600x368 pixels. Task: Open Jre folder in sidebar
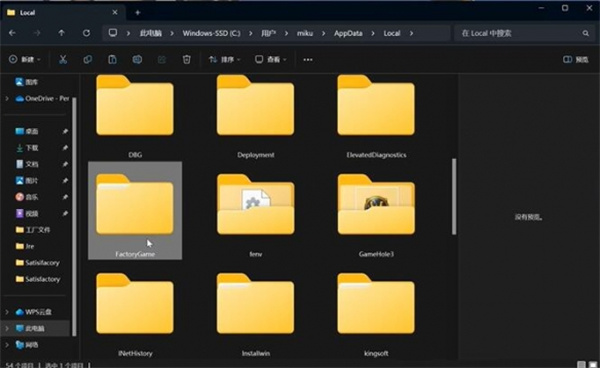pos(25,246)
